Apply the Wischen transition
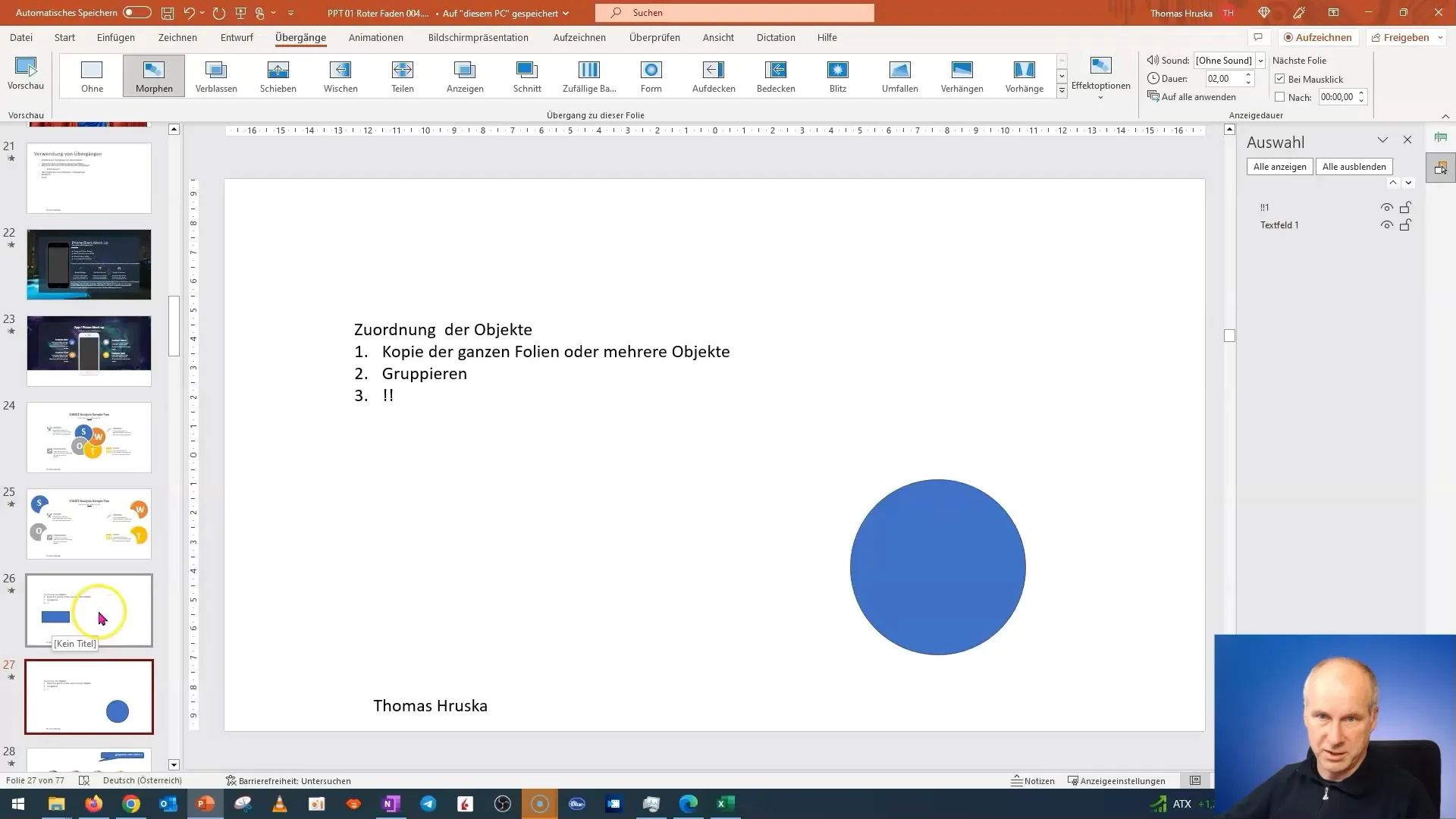The width and height of the screenshot is (1456, 819). 340,76
